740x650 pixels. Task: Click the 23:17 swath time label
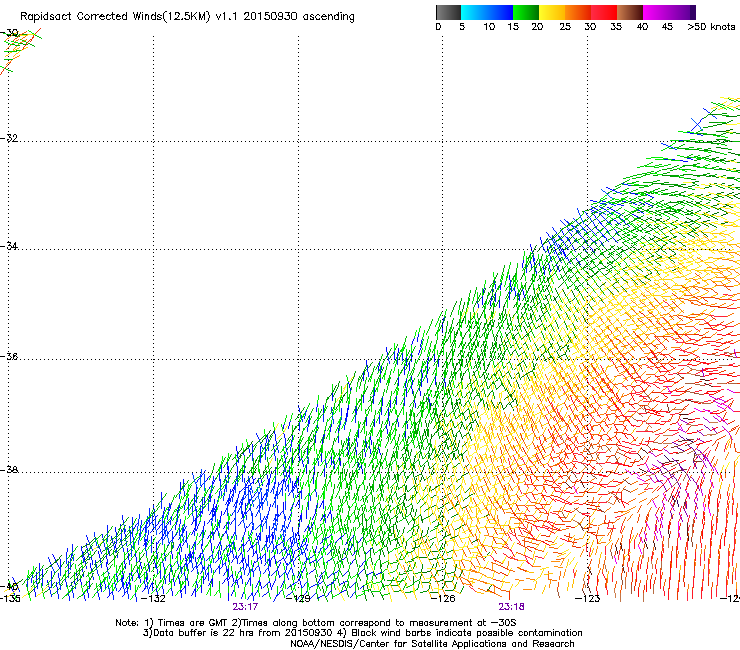[x=245, y=607]
